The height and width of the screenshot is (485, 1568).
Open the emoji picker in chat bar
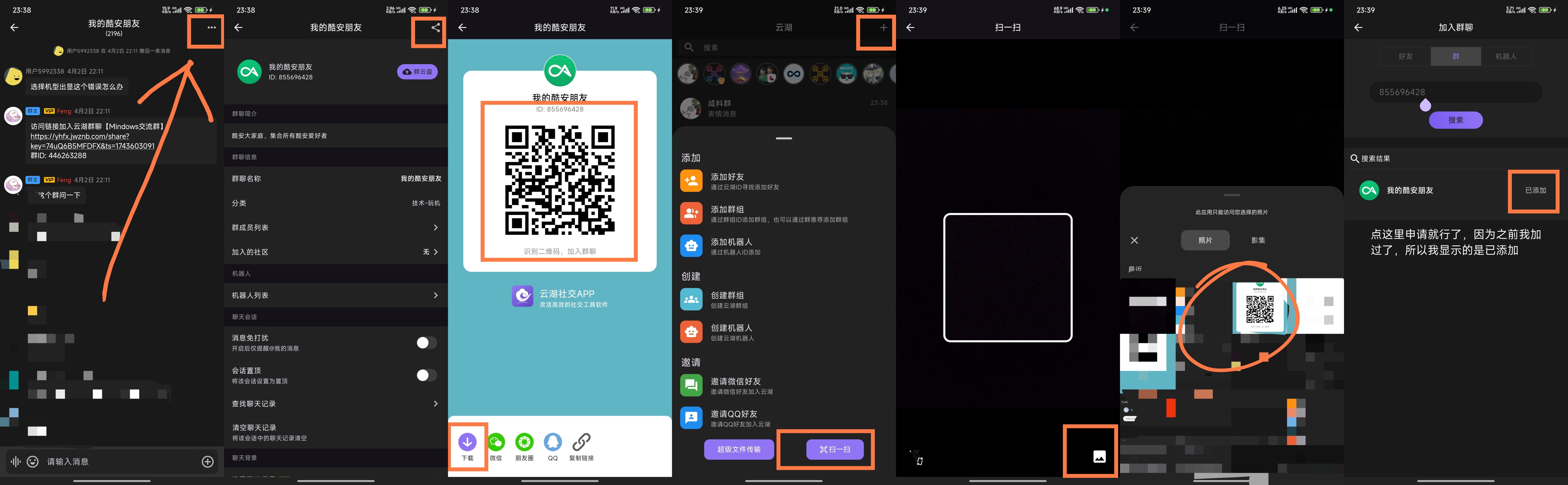click(x=33, y=462)
